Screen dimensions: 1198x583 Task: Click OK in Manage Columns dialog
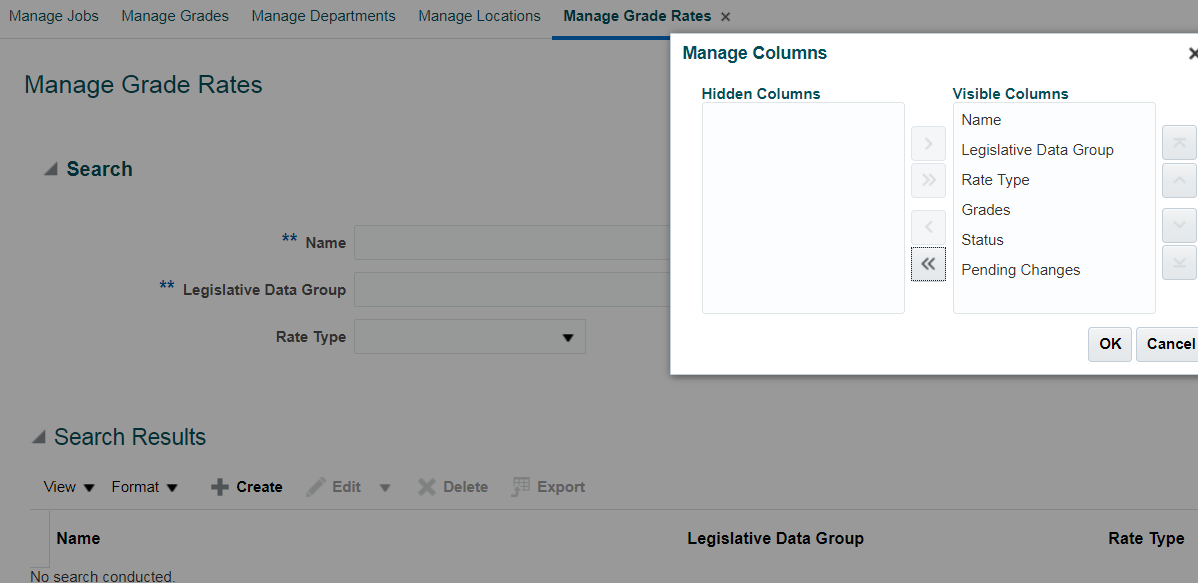pyautogui.click(x=1109, y=344)
